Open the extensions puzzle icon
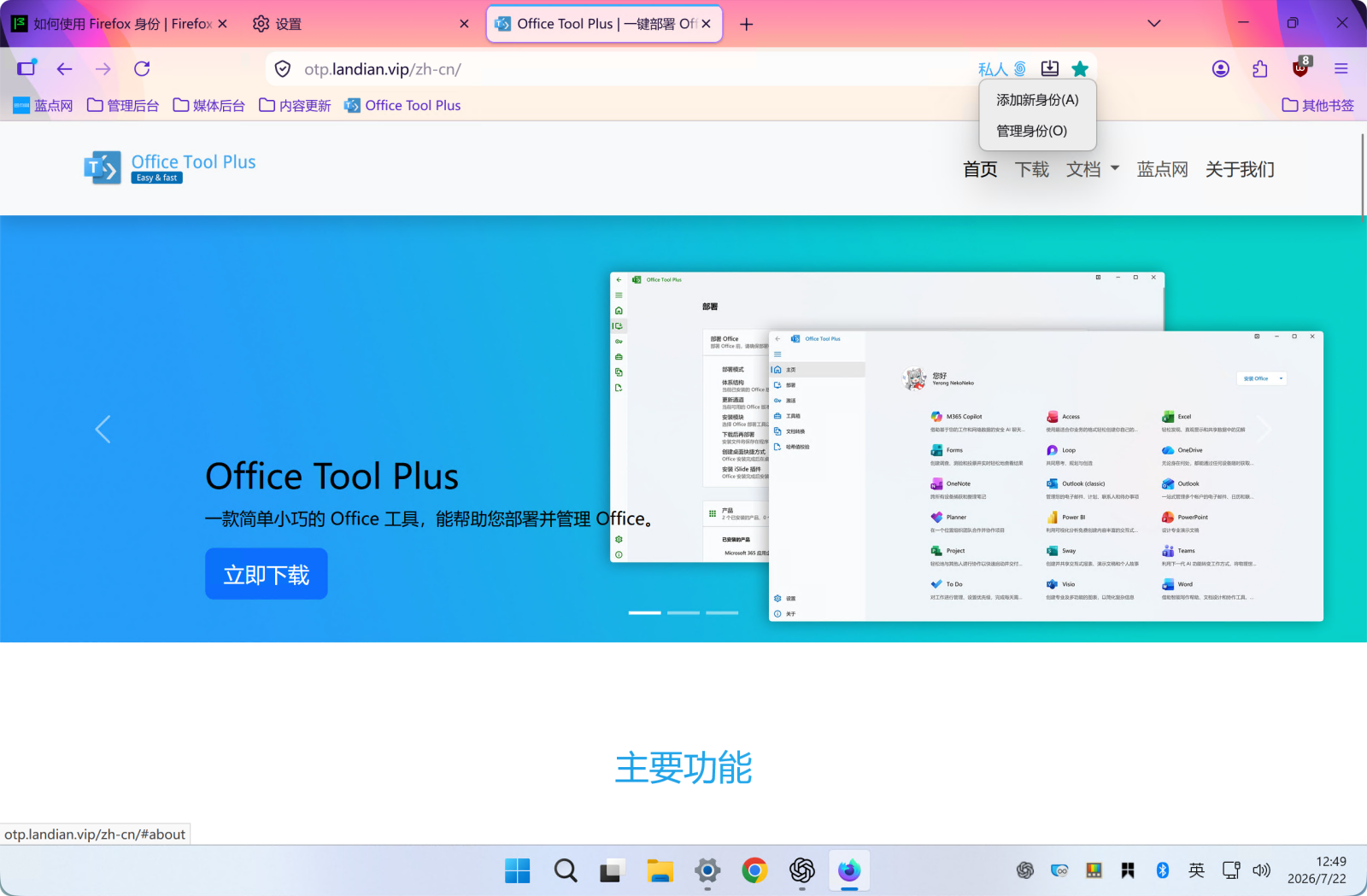 (x=1260, y=69)
